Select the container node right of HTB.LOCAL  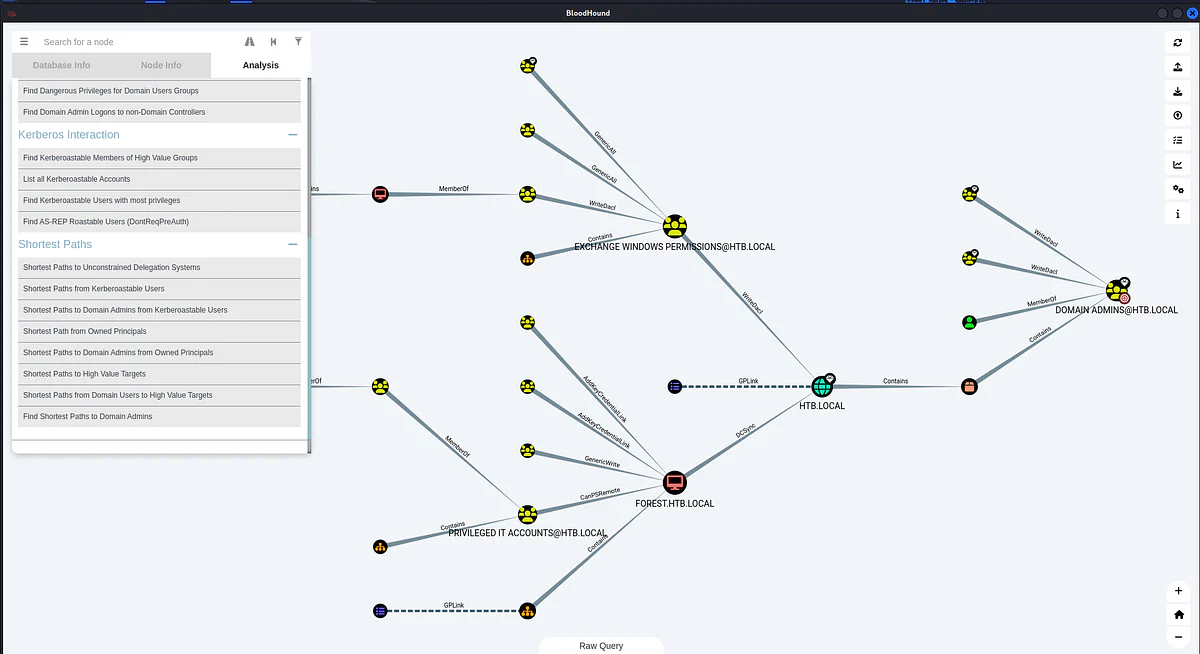pos(968,386)
